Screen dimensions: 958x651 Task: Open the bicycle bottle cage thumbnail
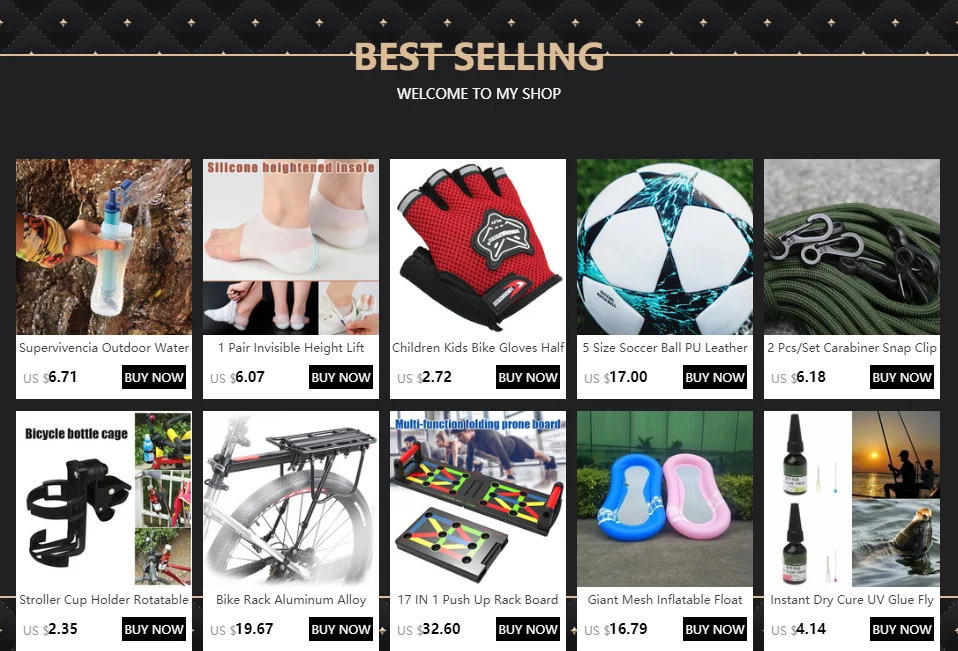(x=104, y=499)
